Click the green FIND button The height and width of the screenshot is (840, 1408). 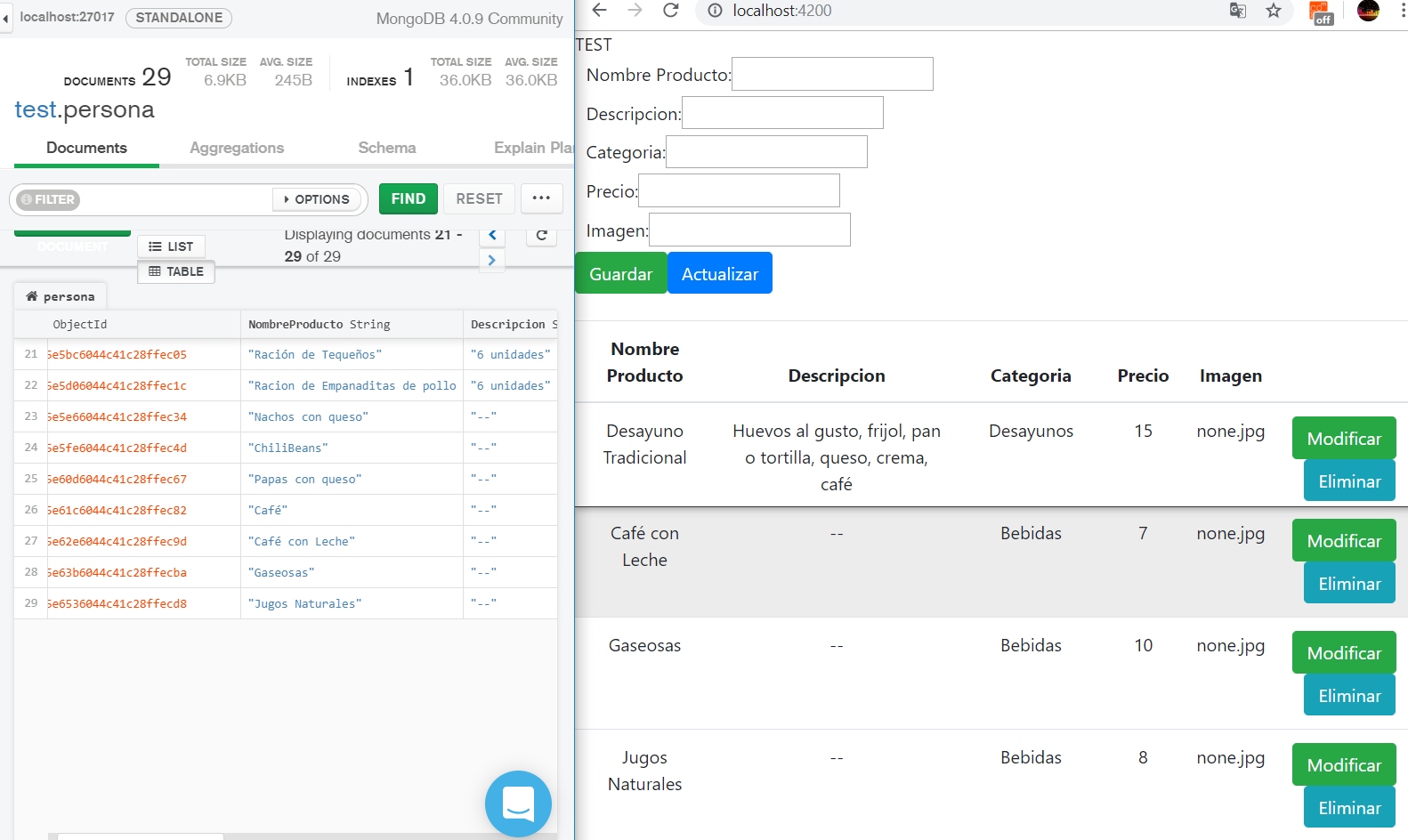coord(408,198)
